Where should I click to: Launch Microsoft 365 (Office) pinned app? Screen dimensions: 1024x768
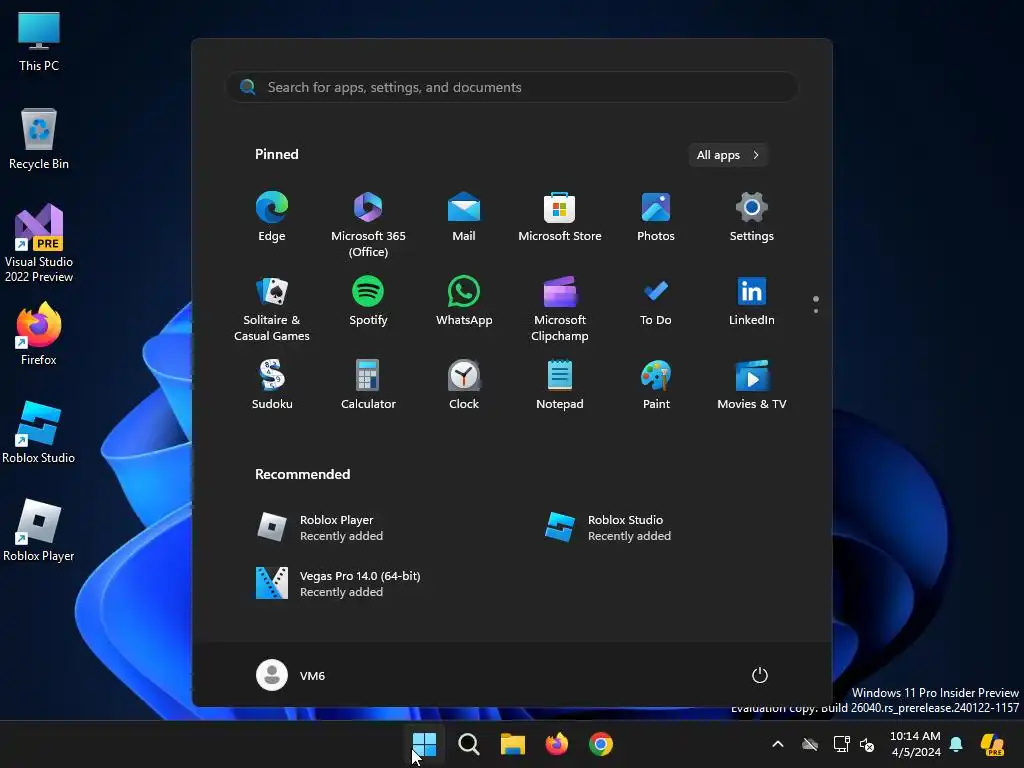click(368, 225)
